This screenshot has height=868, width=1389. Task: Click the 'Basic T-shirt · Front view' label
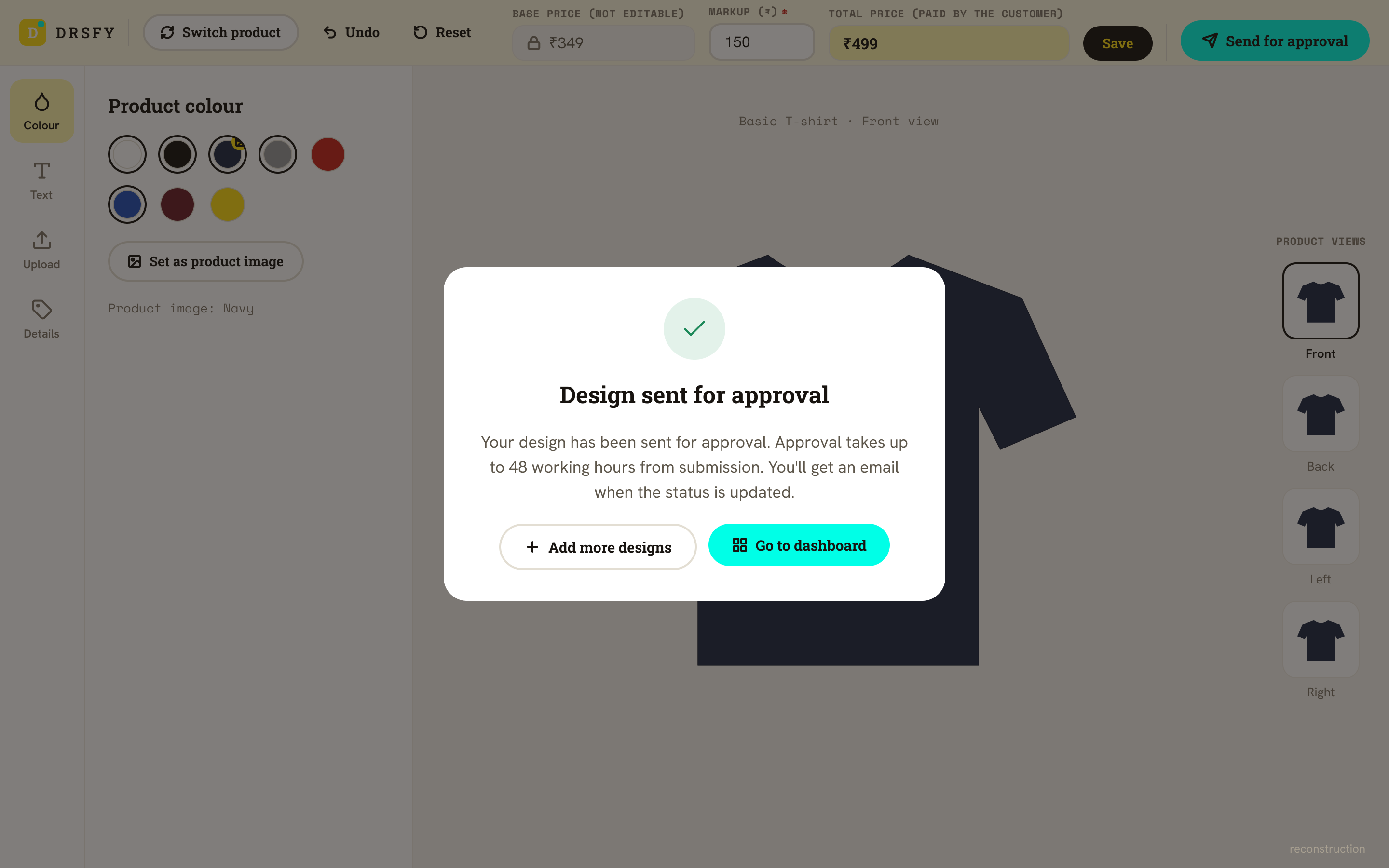point(838,121)
